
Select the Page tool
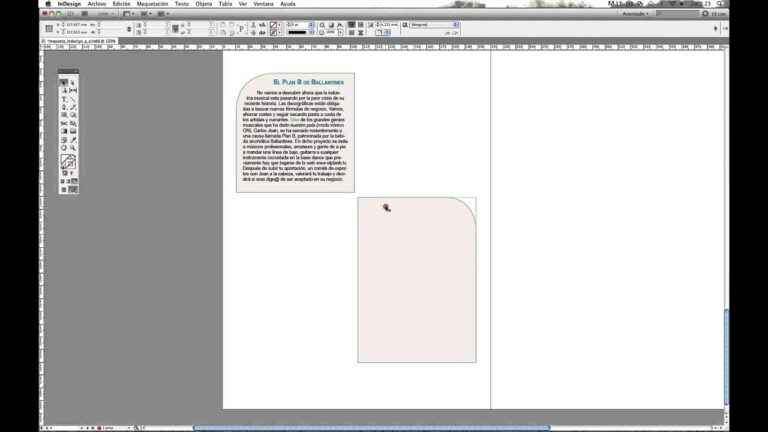(64, 91)
